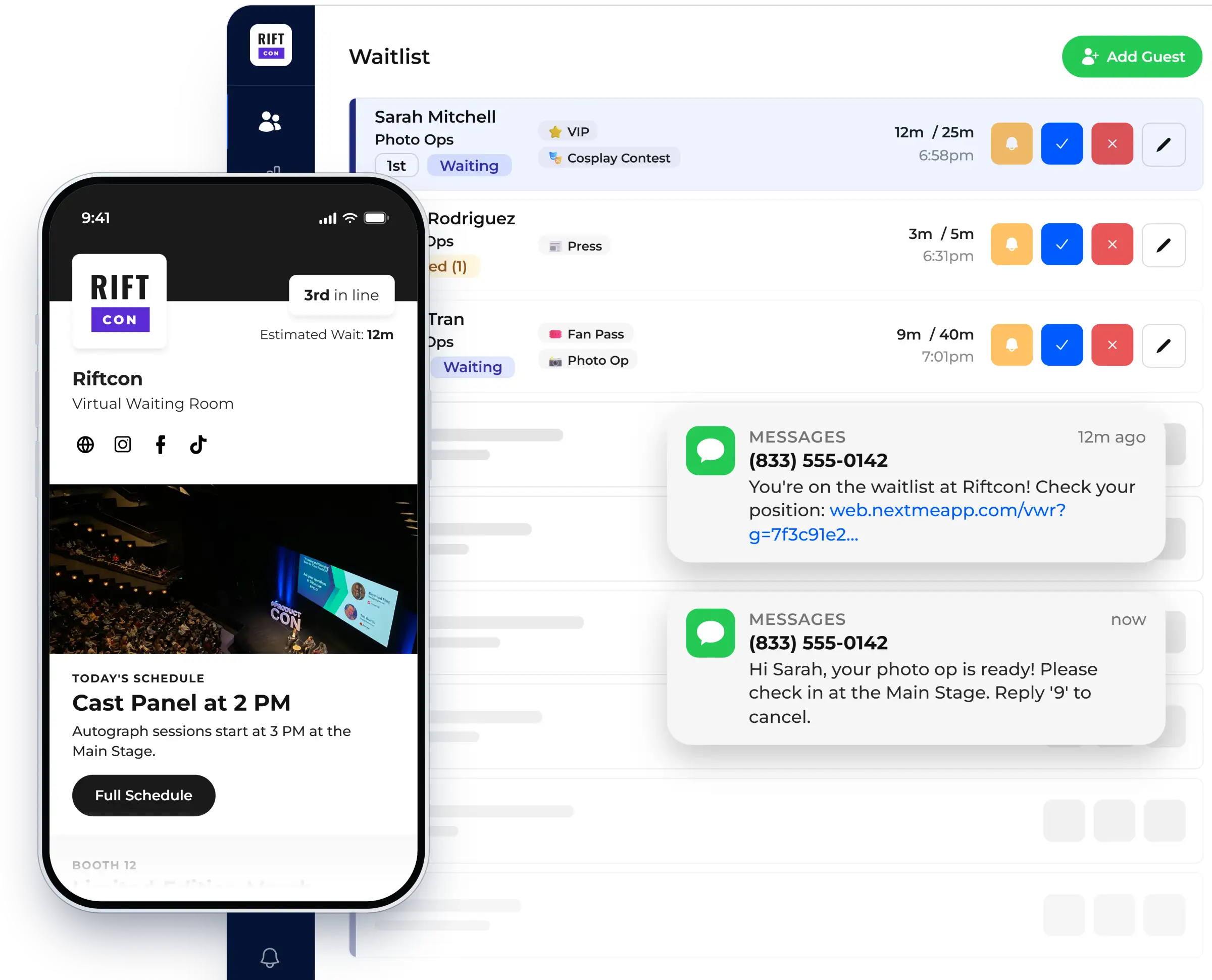Tap the '3rd in line' badge on phone
Image resolution: width=1212 pixels, height=980 pixels.
pyautogui.click(x=341, y=295)
